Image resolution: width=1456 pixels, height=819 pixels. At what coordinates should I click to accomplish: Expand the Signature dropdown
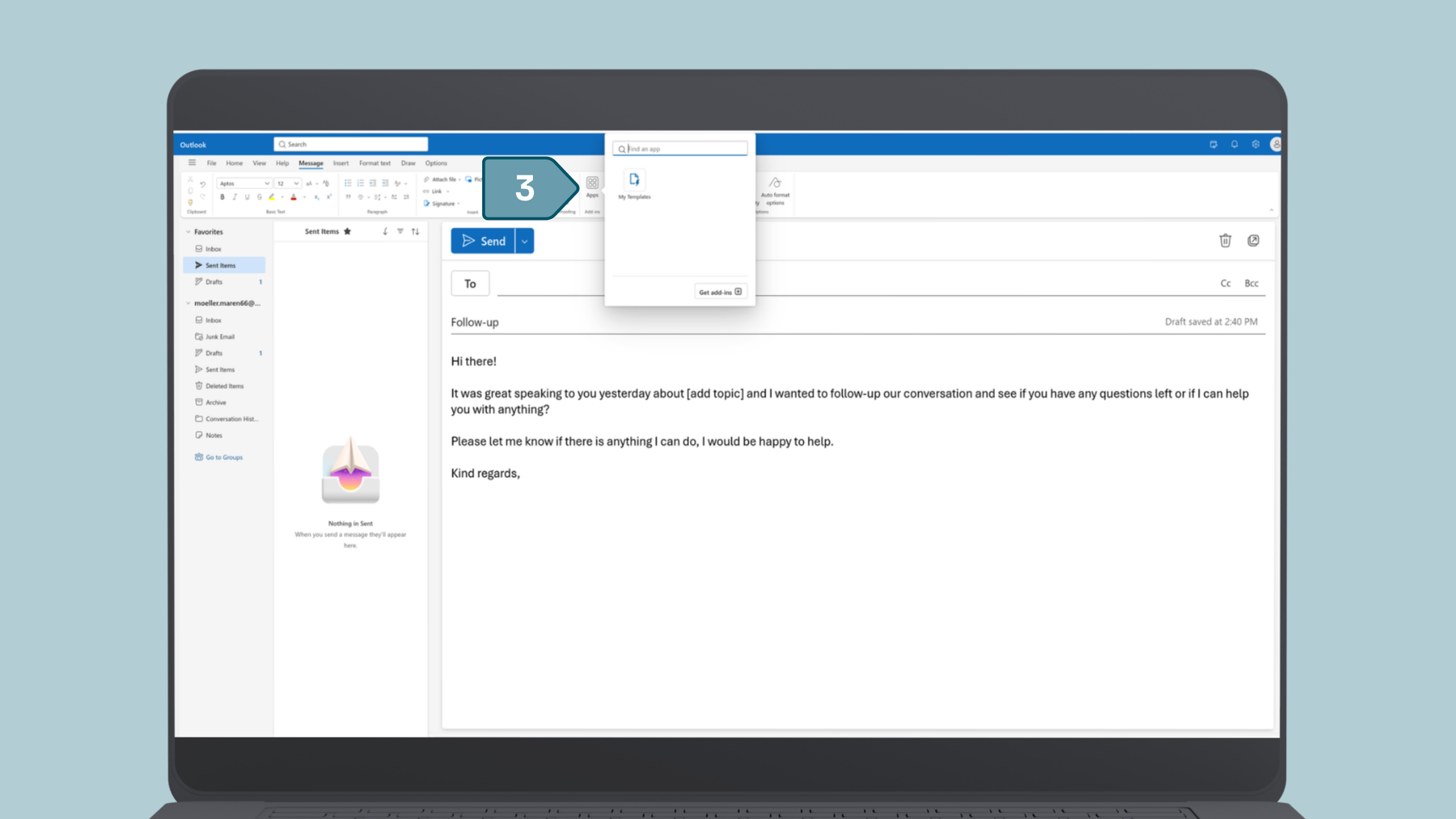(459, 204)
